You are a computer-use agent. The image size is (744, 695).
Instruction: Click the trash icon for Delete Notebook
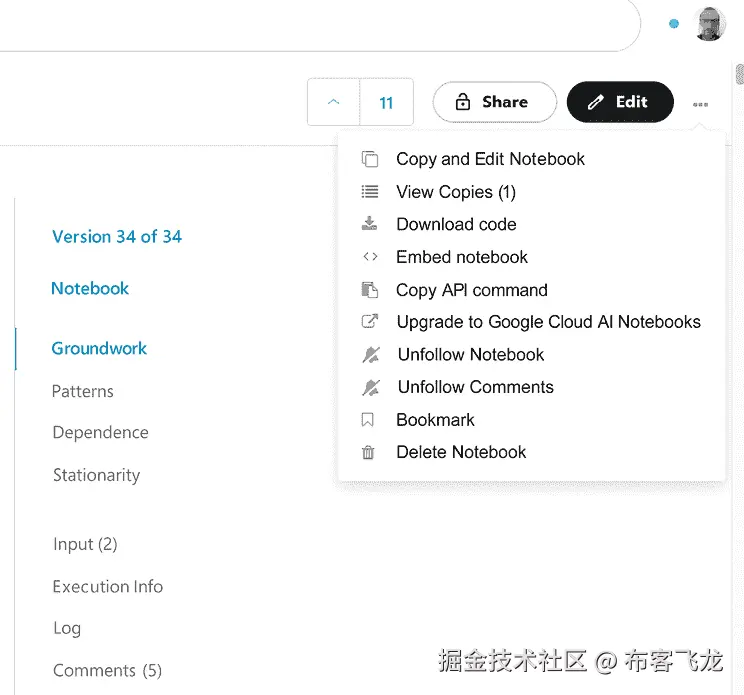point(369,453)
